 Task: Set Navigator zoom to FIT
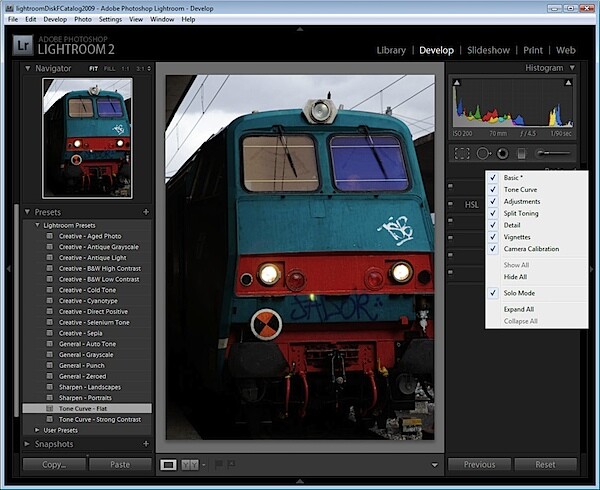93,69
